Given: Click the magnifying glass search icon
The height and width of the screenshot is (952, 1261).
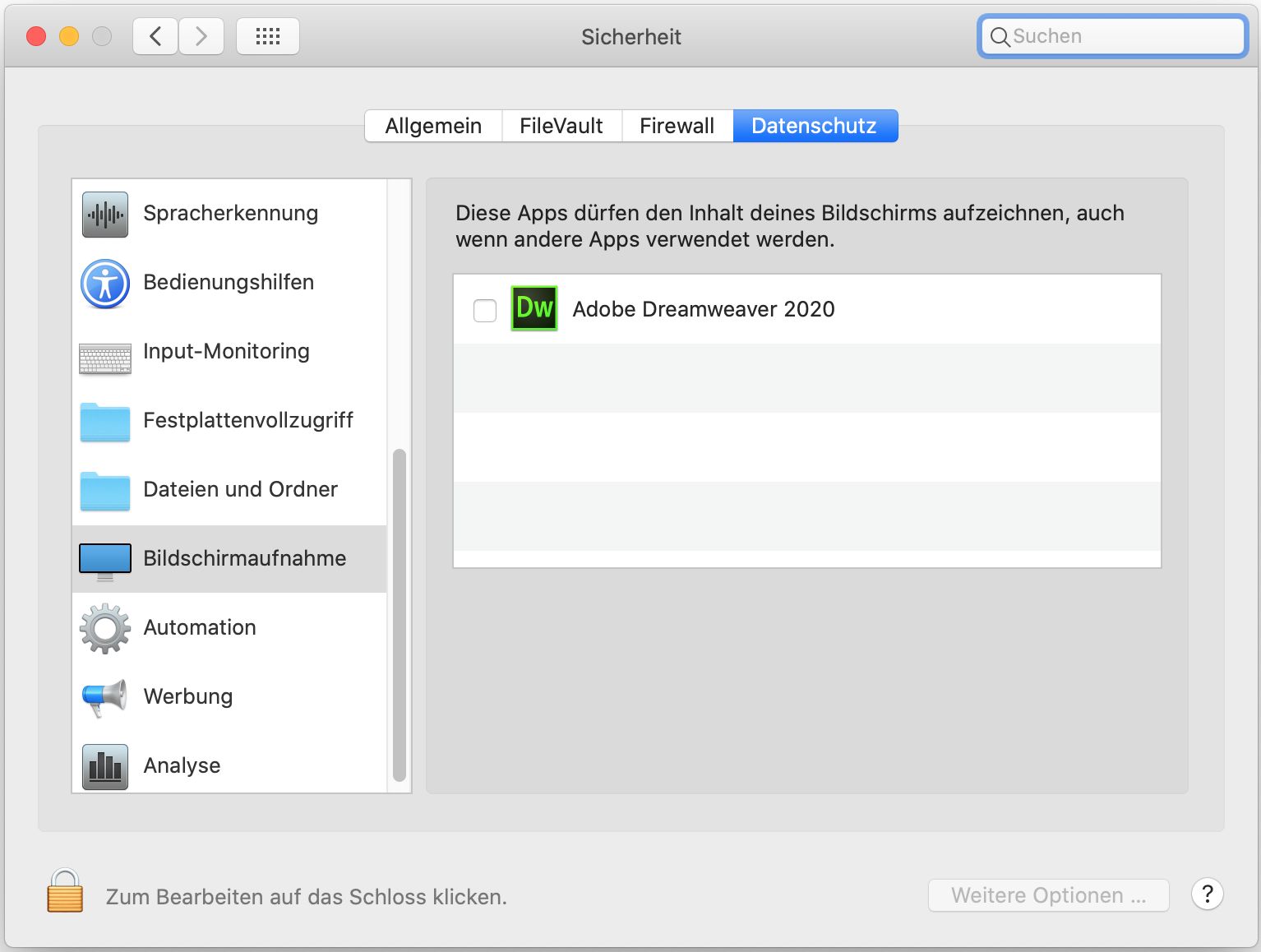Looking at the screenshot, I should pyautogui.click(x=1000, y=37).
